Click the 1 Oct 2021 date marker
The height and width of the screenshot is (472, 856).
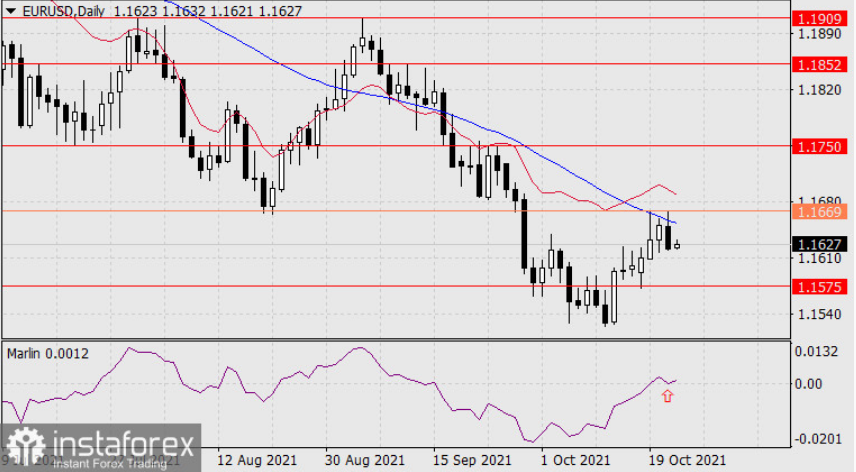point(575,460)
